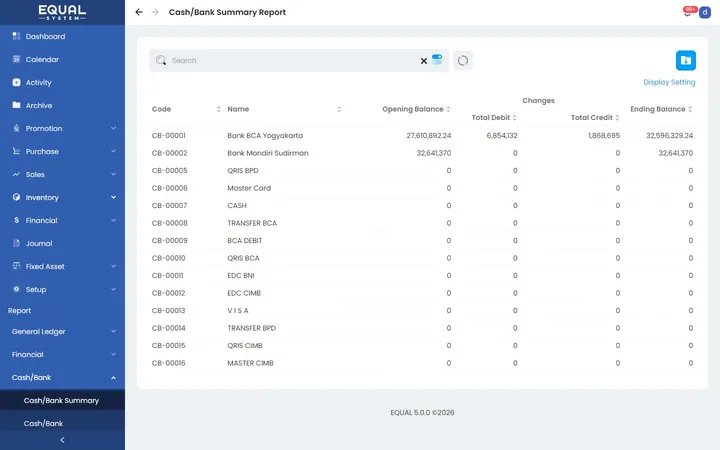Collapse the sidebar with bottom chevron
The image size is (720, 450).
pos(62,440)
